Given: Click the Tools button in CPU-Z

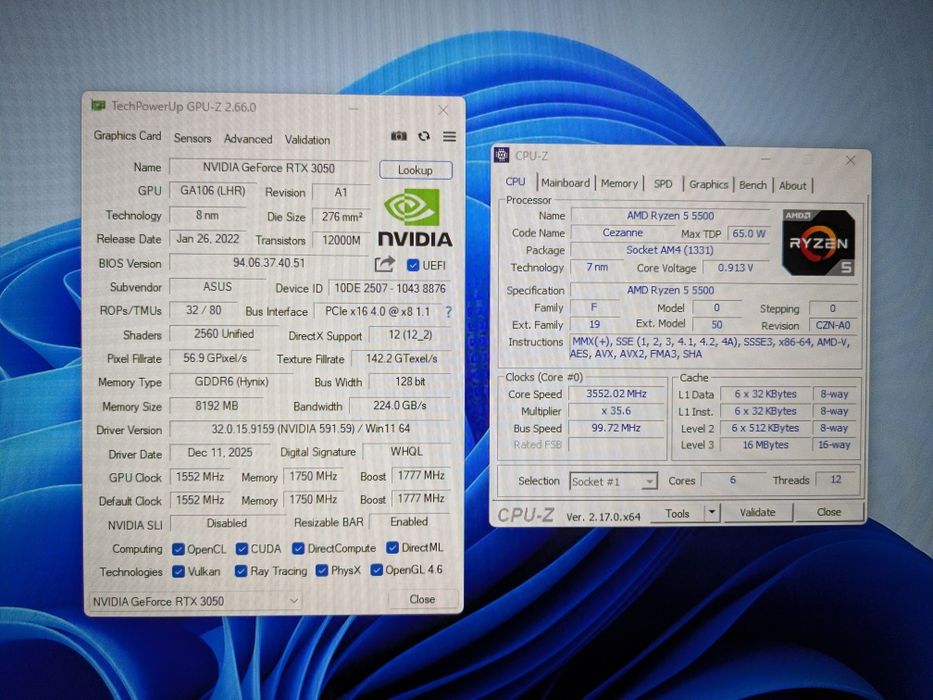Looking at the screenshot, I should [677, 513].
